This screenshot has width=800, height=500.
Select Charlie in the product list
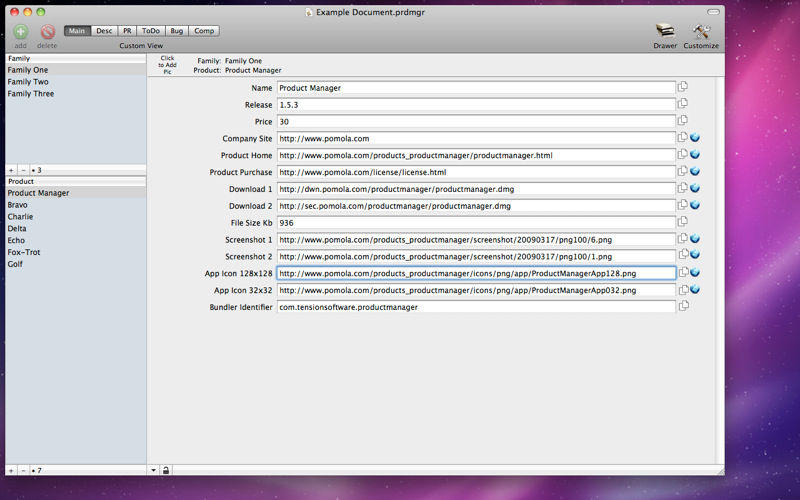[x=76, y=216]
